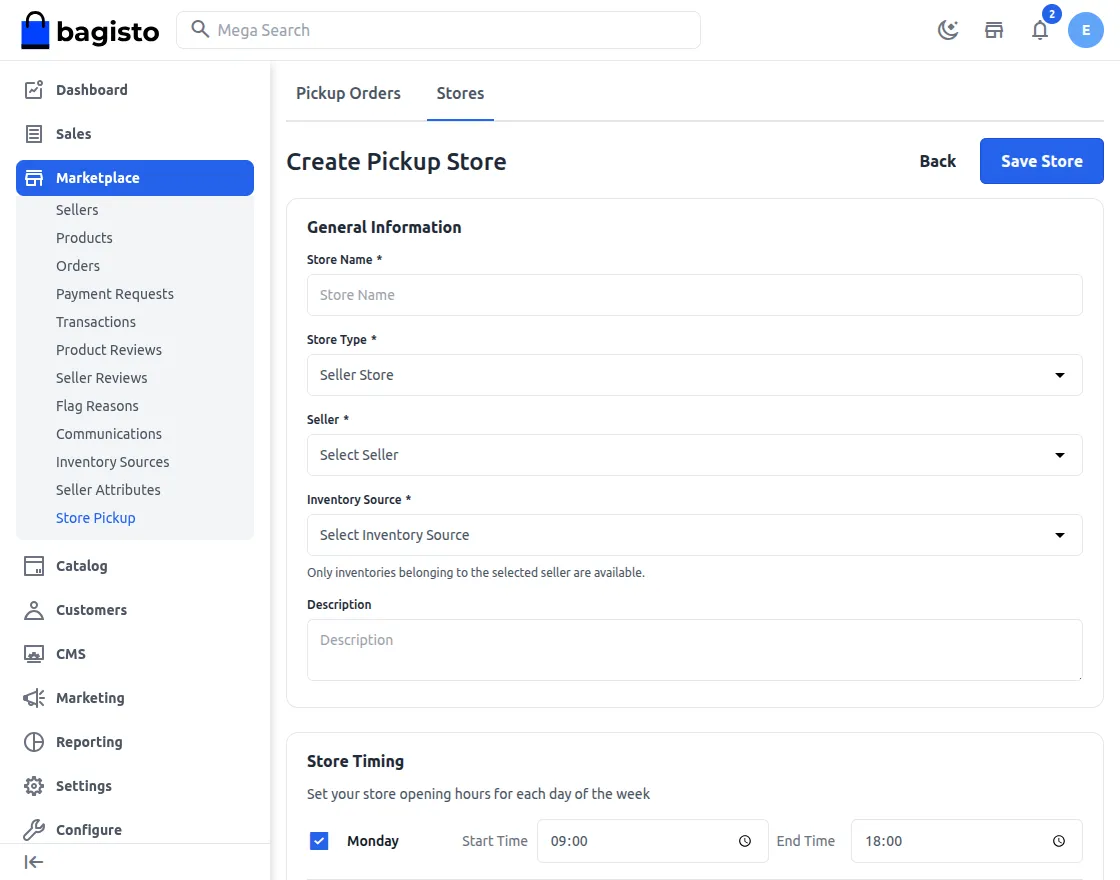Click the Sales sidebar icon
Screen dimensions: 1120x880
tap(34, 134)
